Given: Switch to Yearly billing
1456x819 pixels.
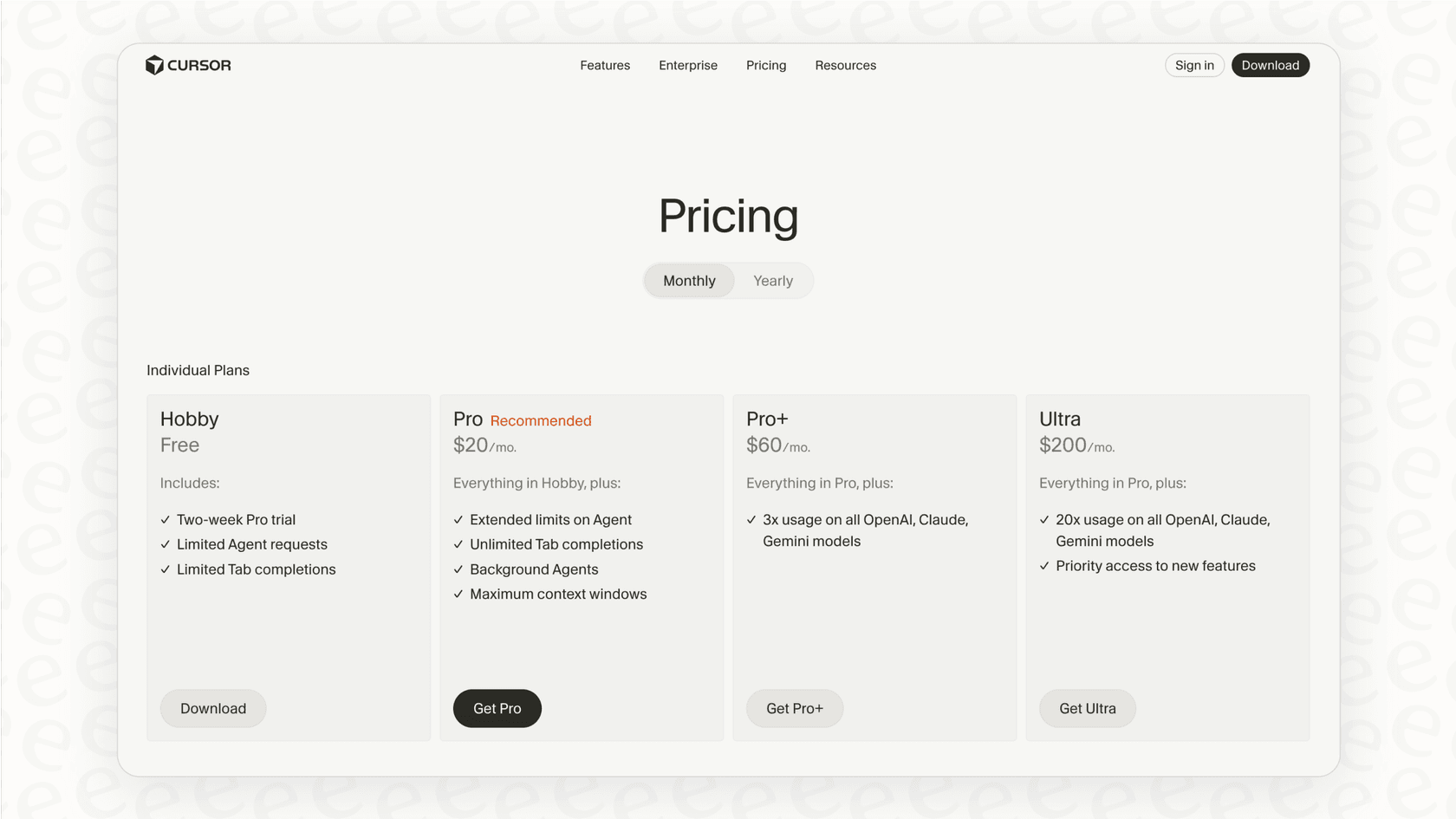Looking at the screenshot, I should click(x=772, y=280).
